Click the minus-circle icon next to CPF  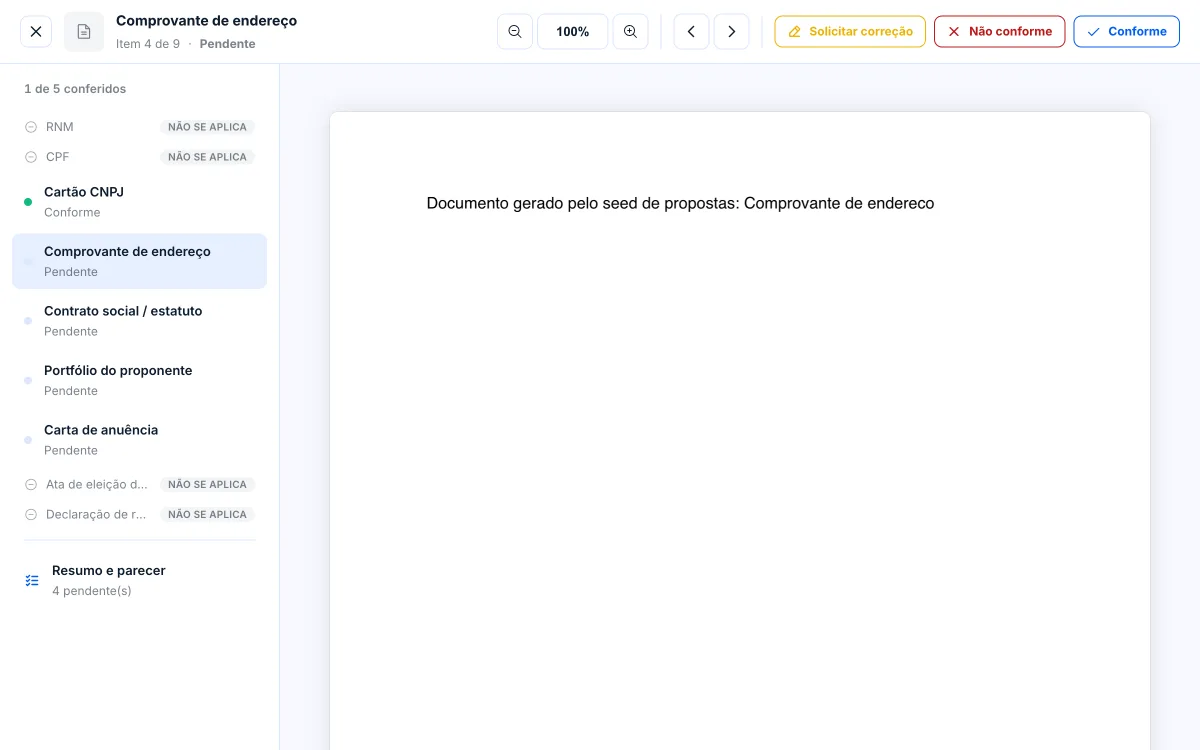click(31, 157)
